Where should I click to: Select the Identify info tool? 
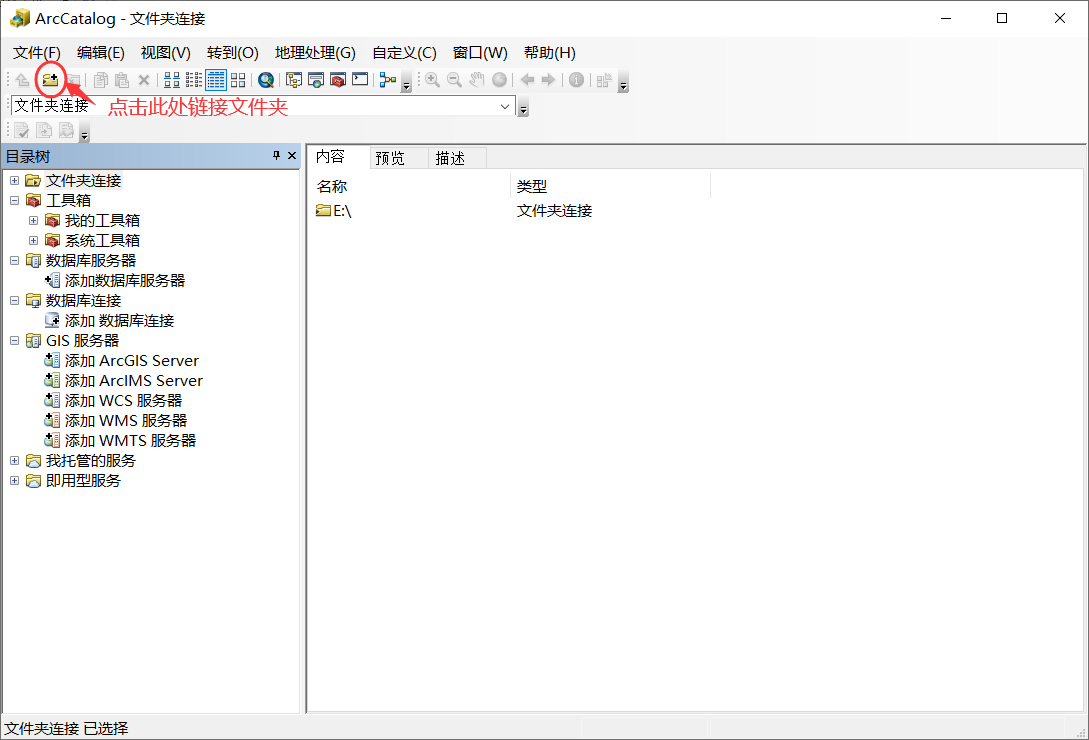click(x=576, y=80)
